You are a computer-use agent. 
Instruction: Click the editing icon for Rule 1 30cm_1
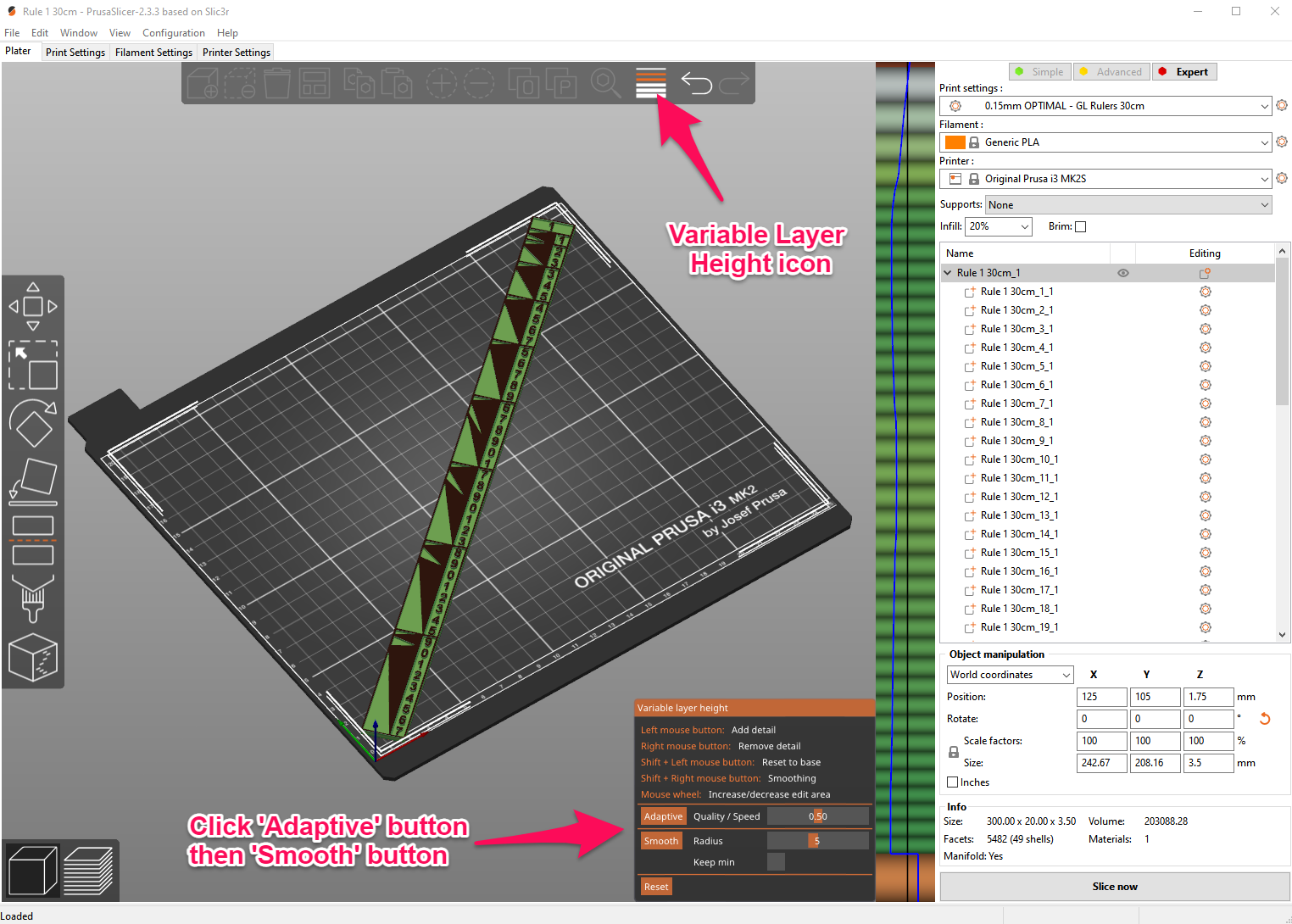[1205, 273]
